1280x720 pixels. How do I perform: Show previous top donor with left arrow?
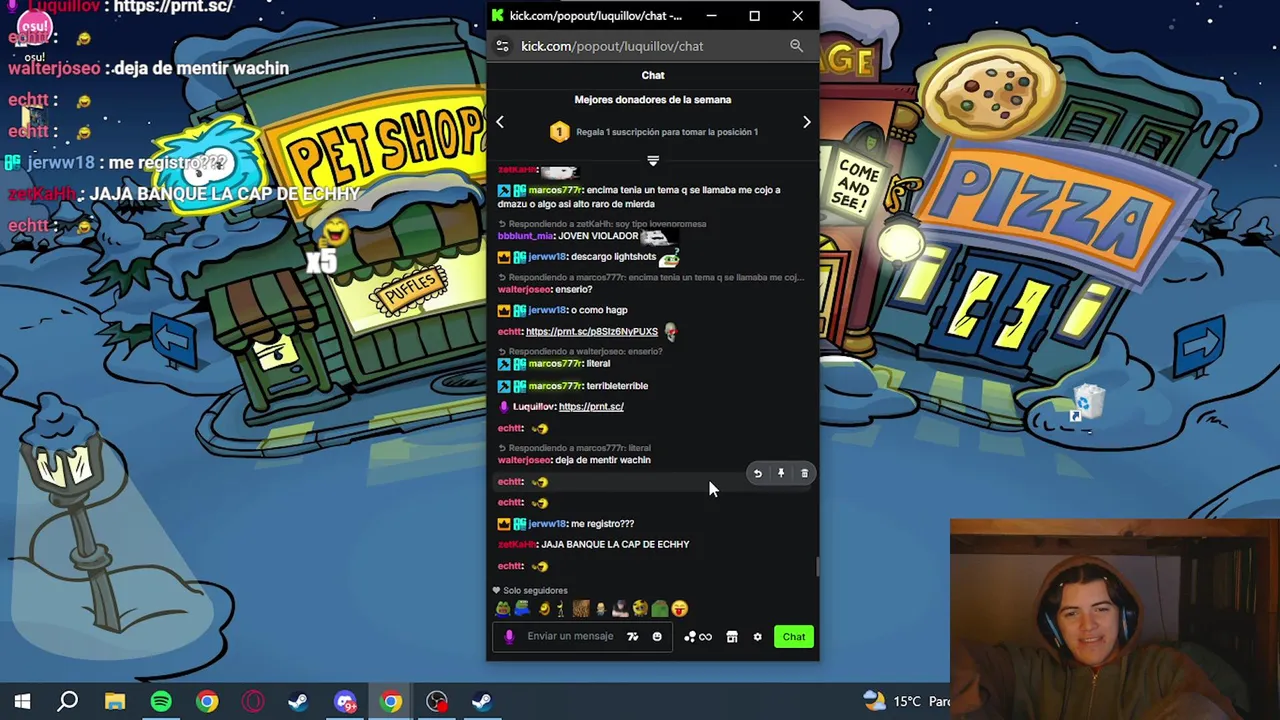pyautogui.click(x=500, y=122)
